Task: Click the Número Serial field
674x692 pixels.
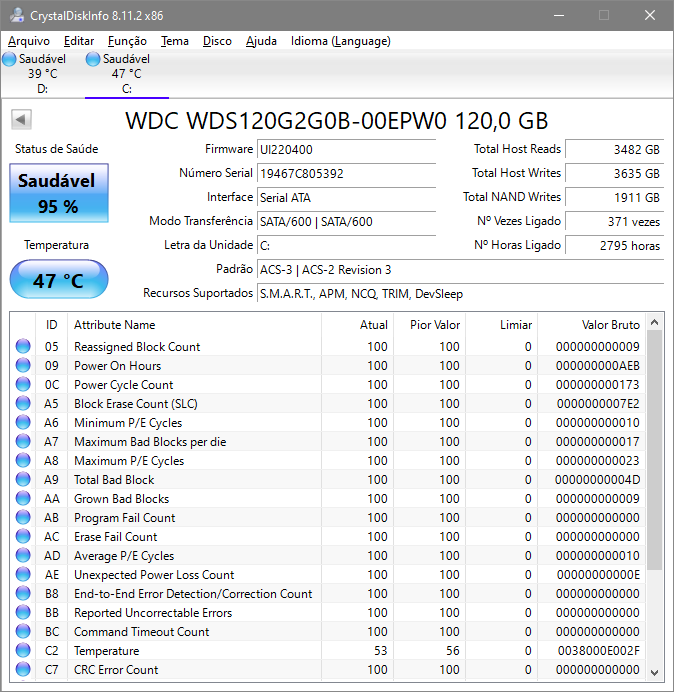Action: tap(346, 173)
